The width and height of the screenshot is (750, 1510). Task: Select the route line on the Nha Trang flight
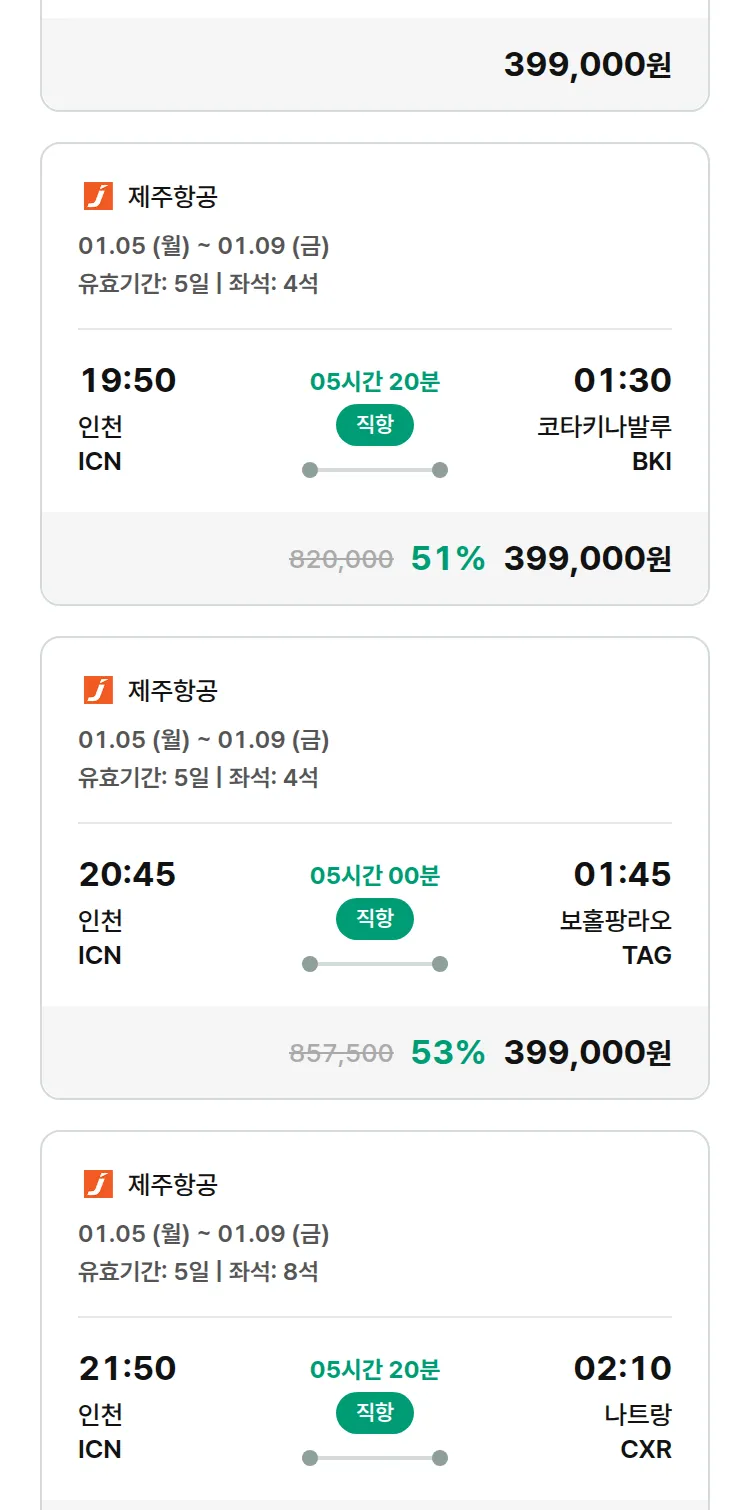375,1458
